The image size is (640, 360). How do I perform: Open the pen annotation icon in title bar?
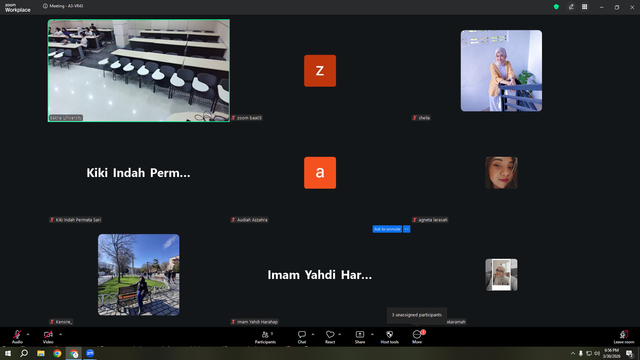[x=571, y=7]
